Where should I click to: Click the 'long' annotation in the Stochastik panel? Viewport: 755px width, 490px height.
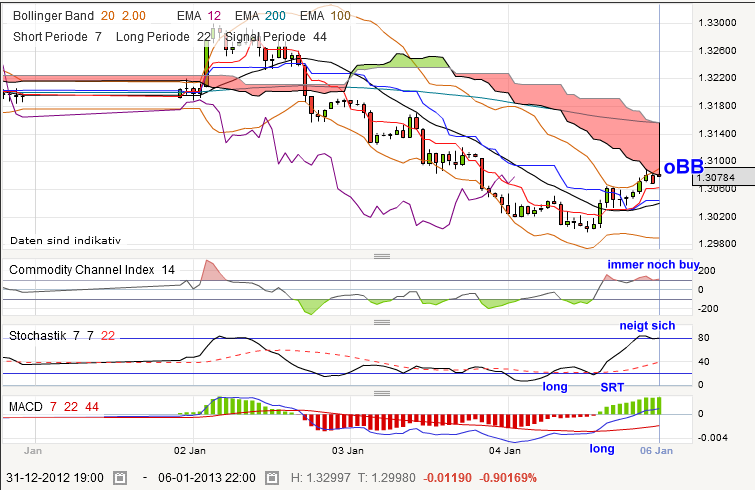tap(555, 387)
